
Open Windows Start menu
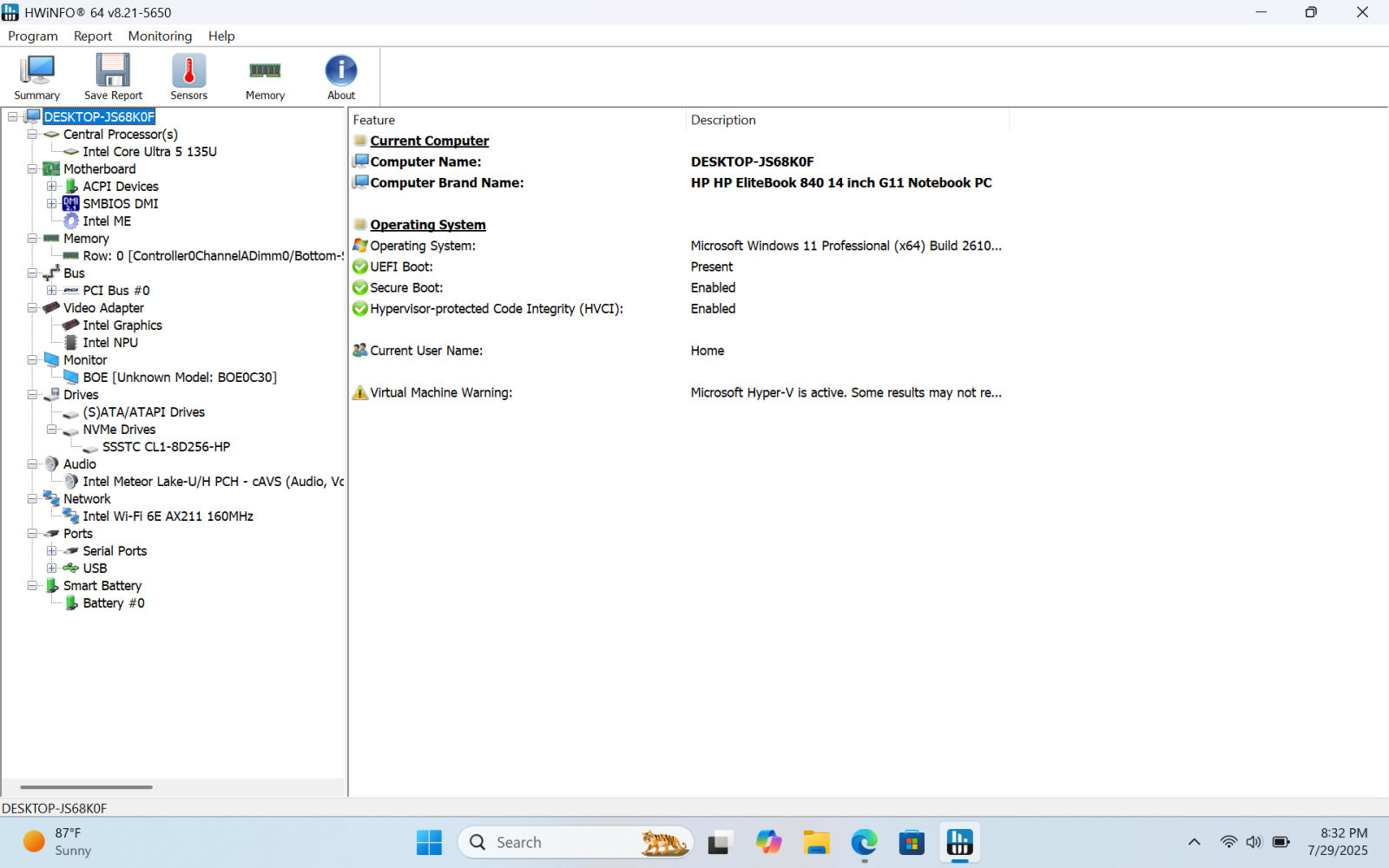pos(429,842)
